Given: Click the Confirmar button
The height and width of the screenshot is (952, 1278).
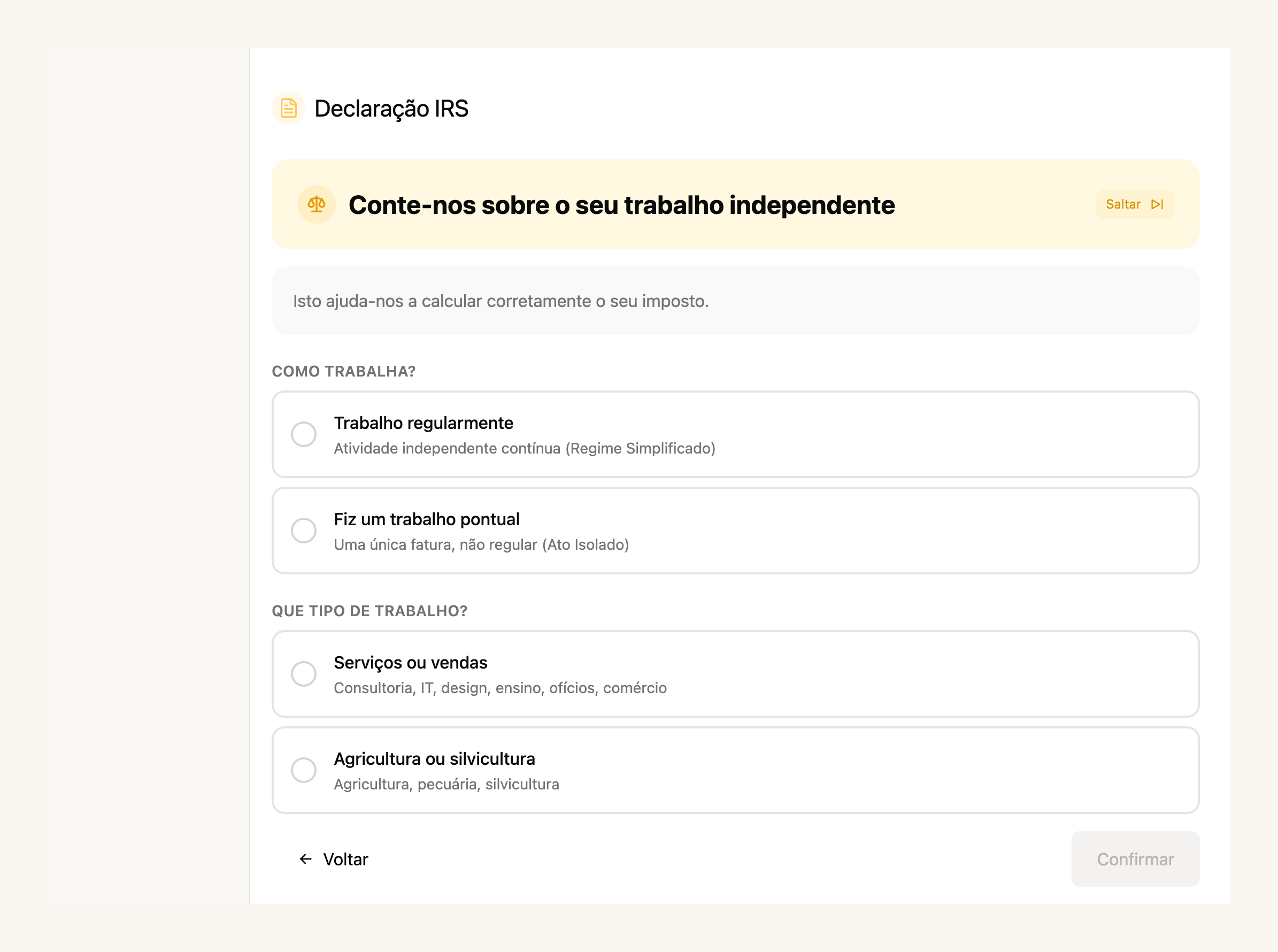Looking at the screenshot, I should pos(1135,859).
